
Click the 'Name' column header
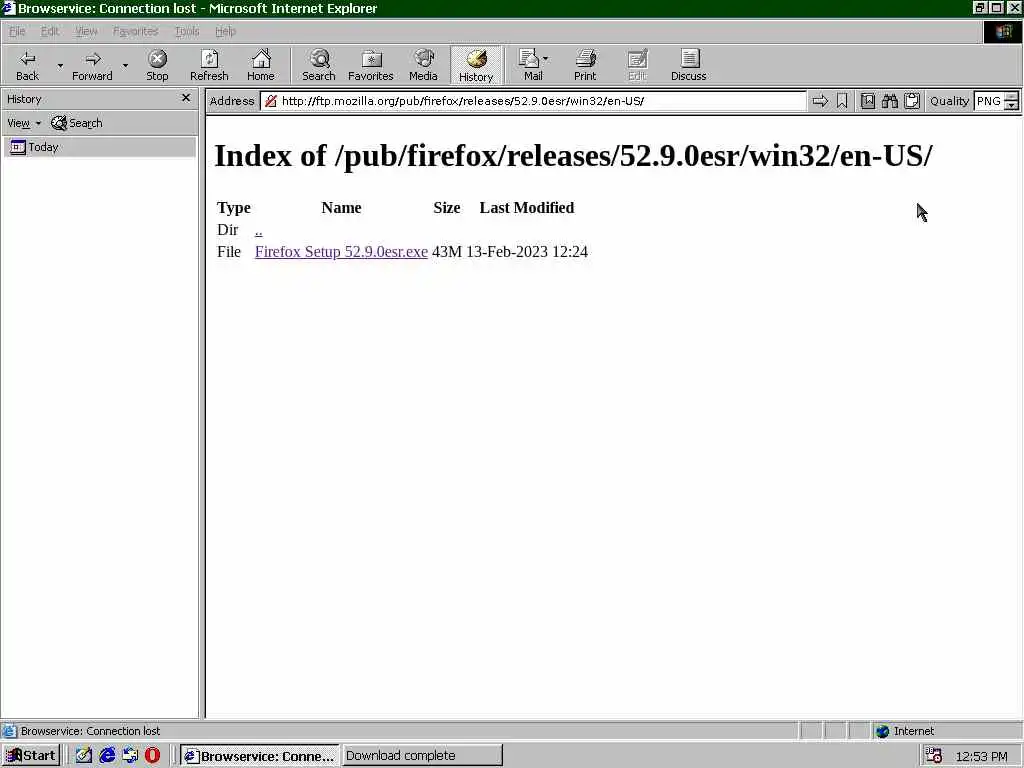[341, 208]
